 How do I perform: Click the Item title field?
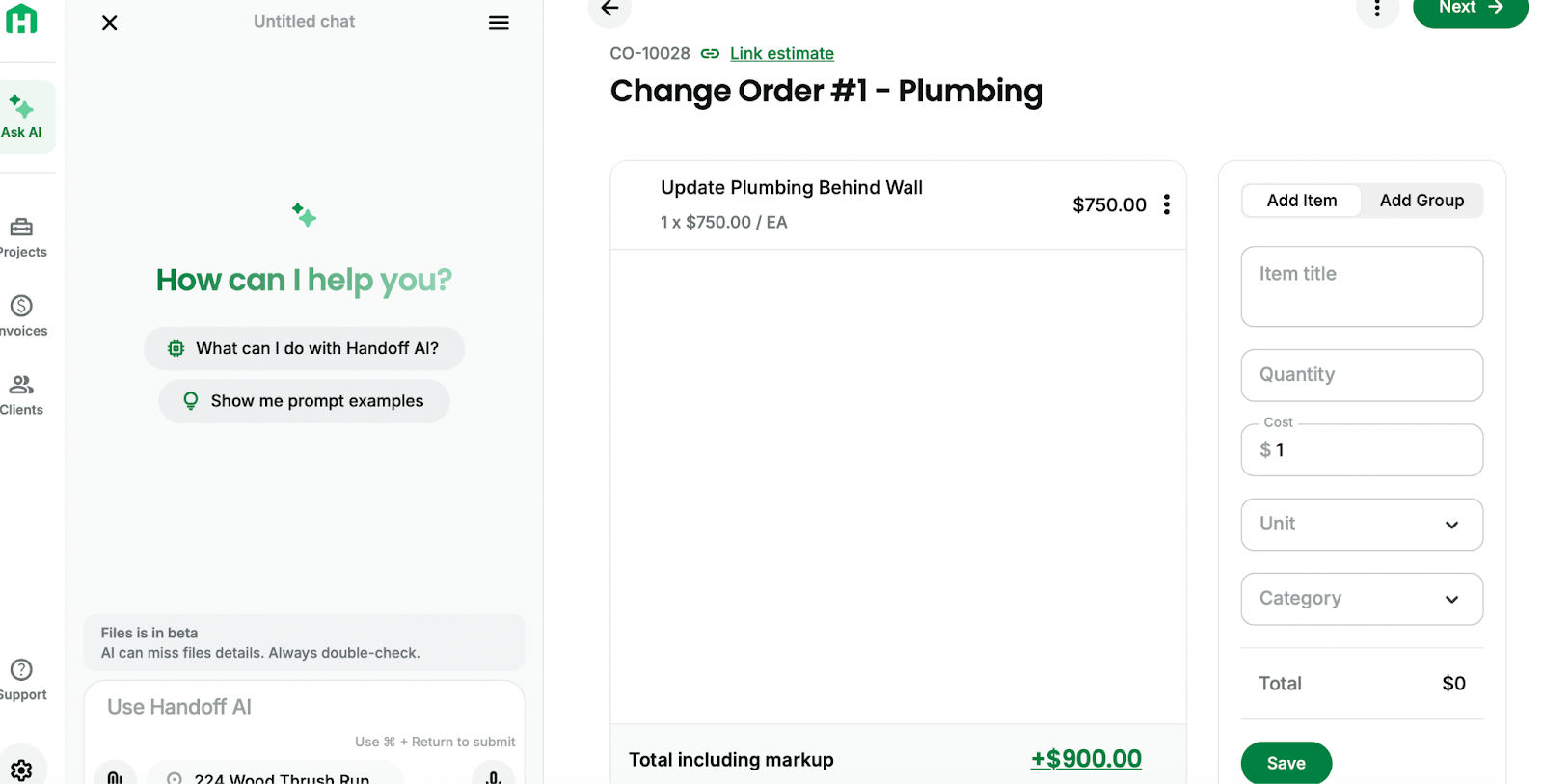click(x=1362, y=286)
